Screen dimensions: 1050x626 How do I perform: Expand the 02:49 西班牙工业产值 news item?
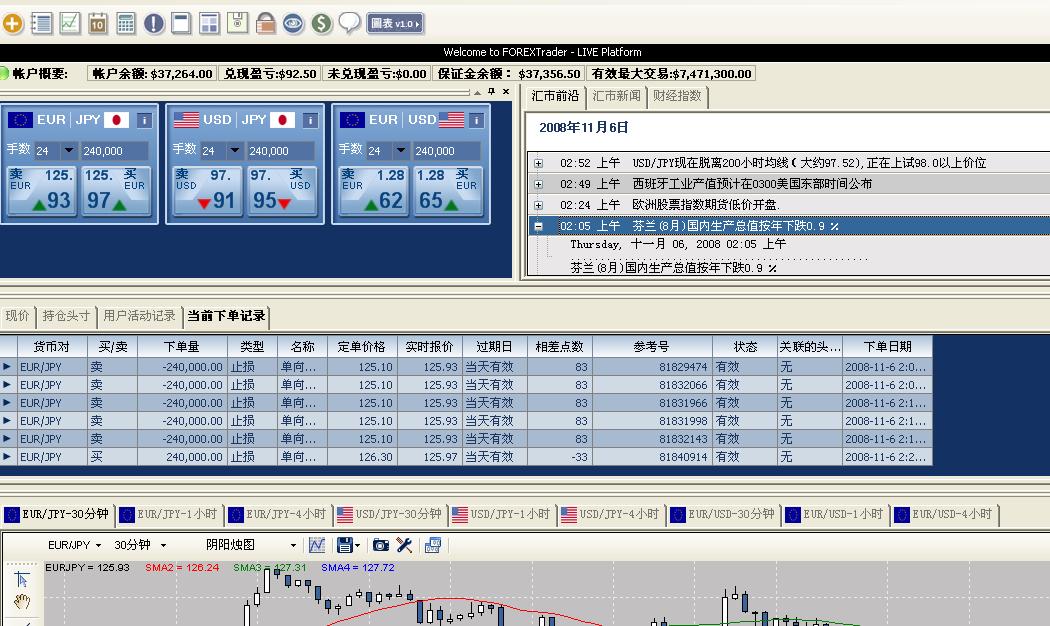[538, 183]
